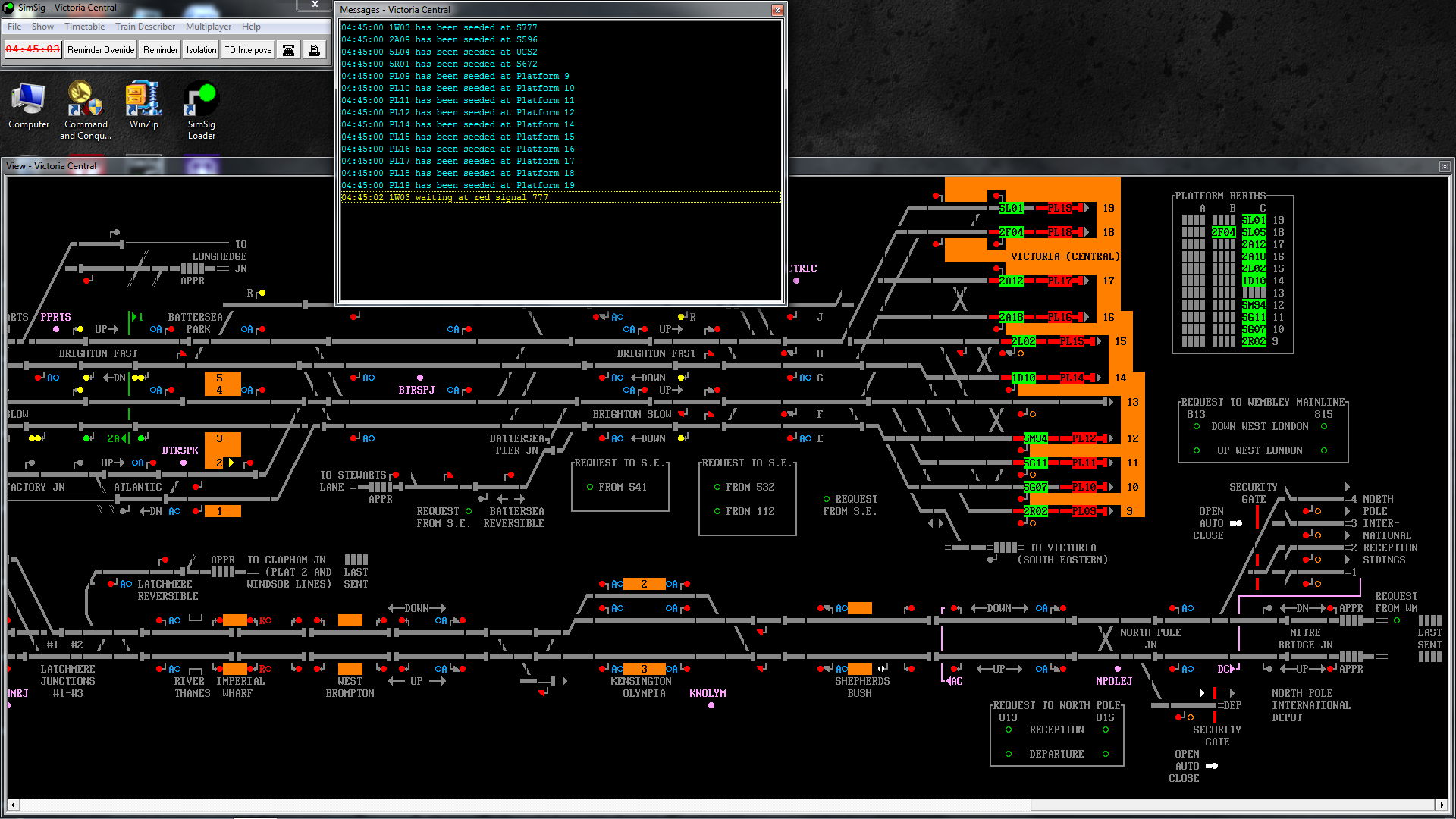Click the PL12 platform berth
1456x819 pixels.
[x=1084, y=438]
